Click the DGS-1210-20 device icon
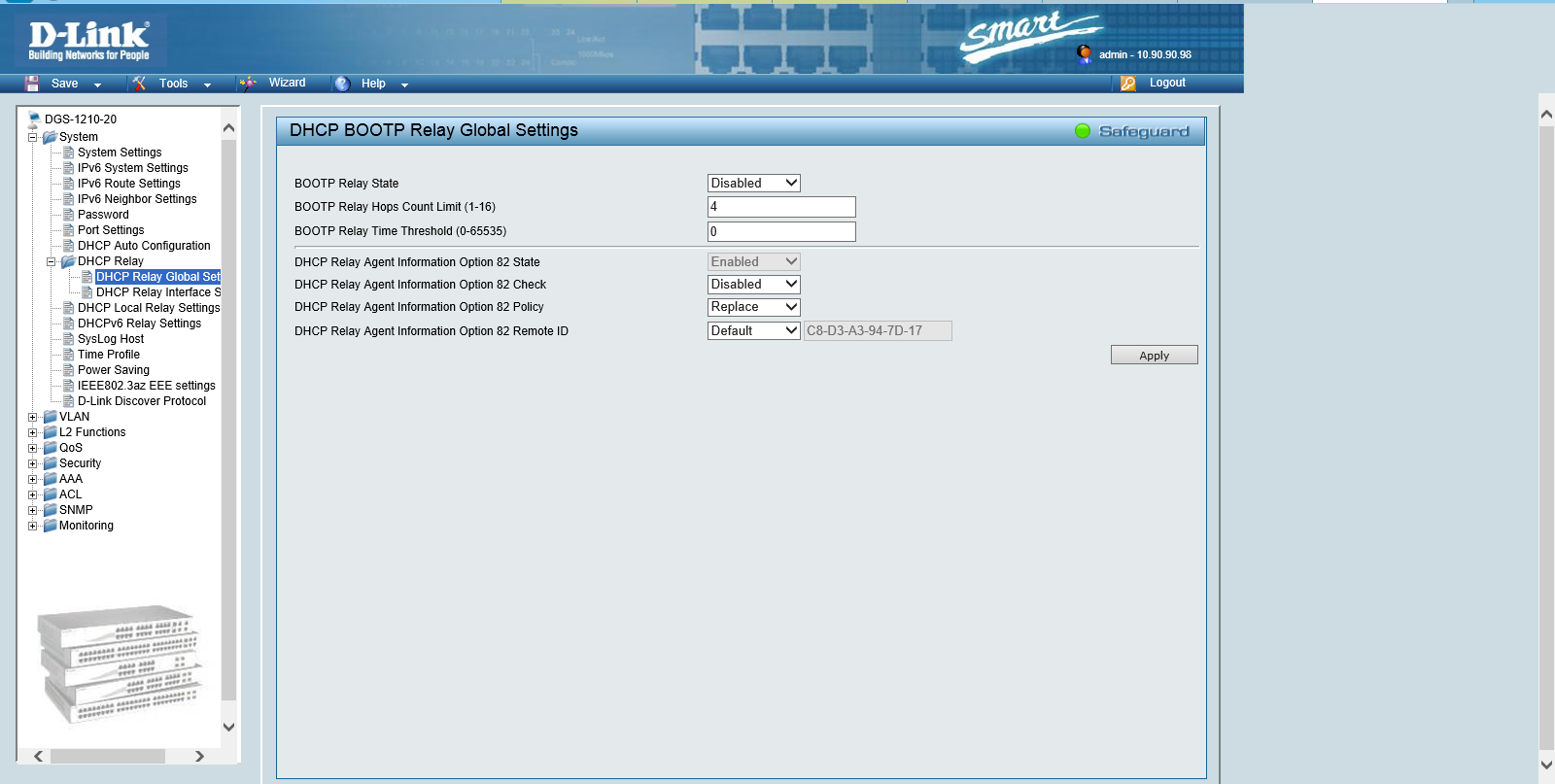Image resolution: width=1555 pixels, height=784 pixels. (x=34, y=119)
